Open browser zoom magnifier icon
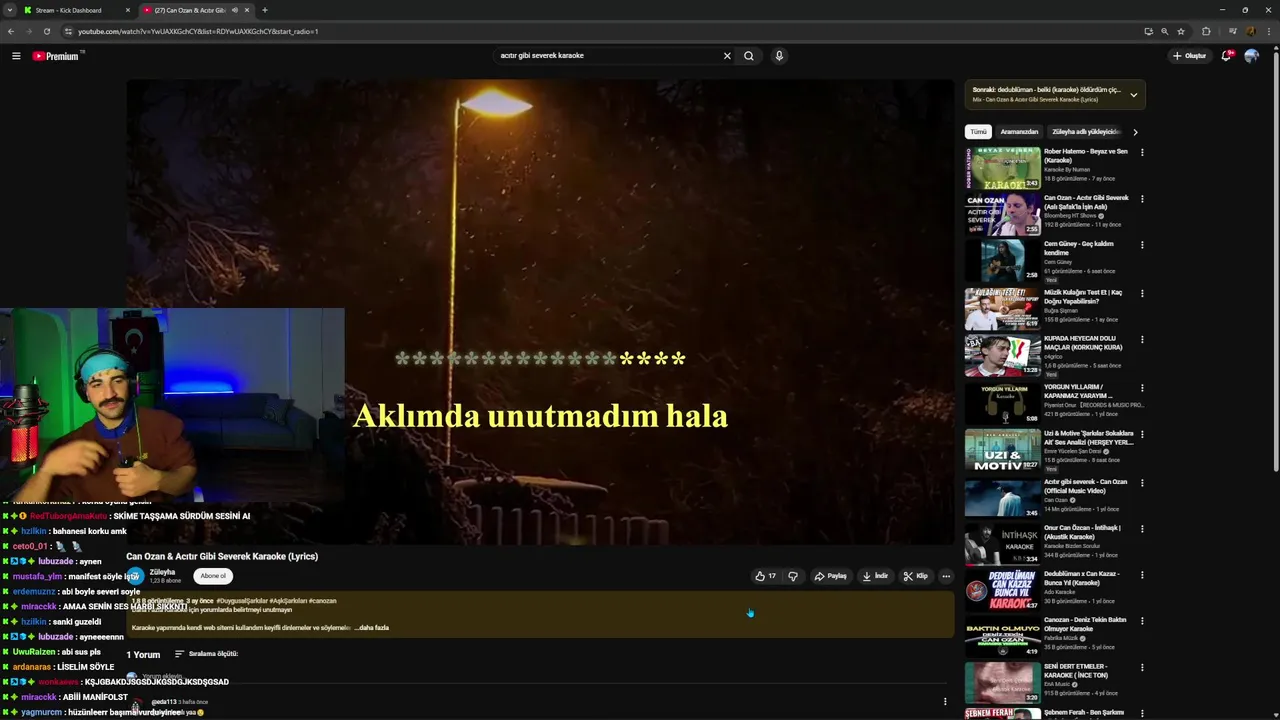 [1165, 31]
